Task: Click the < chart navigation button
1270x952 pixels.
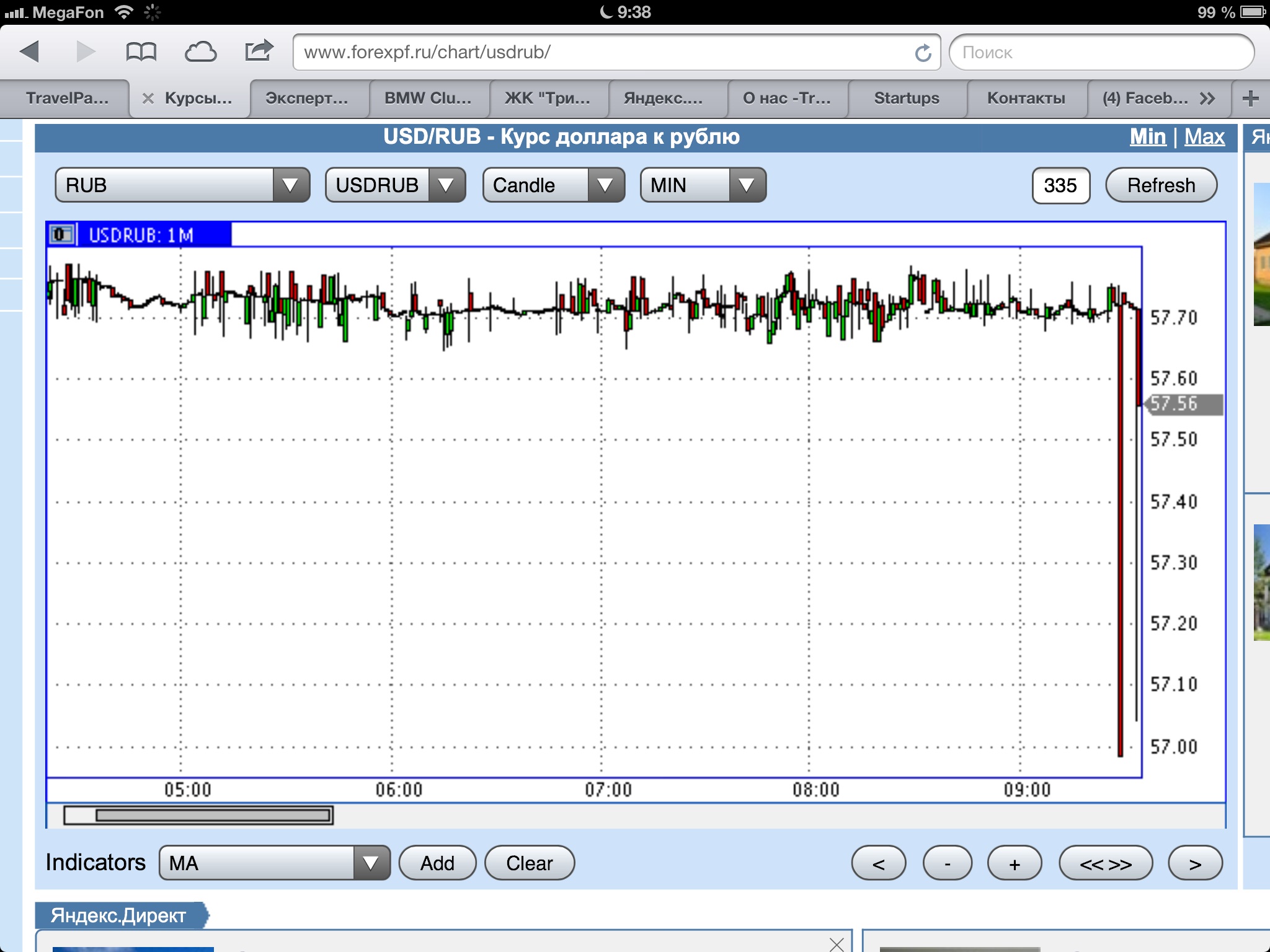Action: [x=878, y=863]
